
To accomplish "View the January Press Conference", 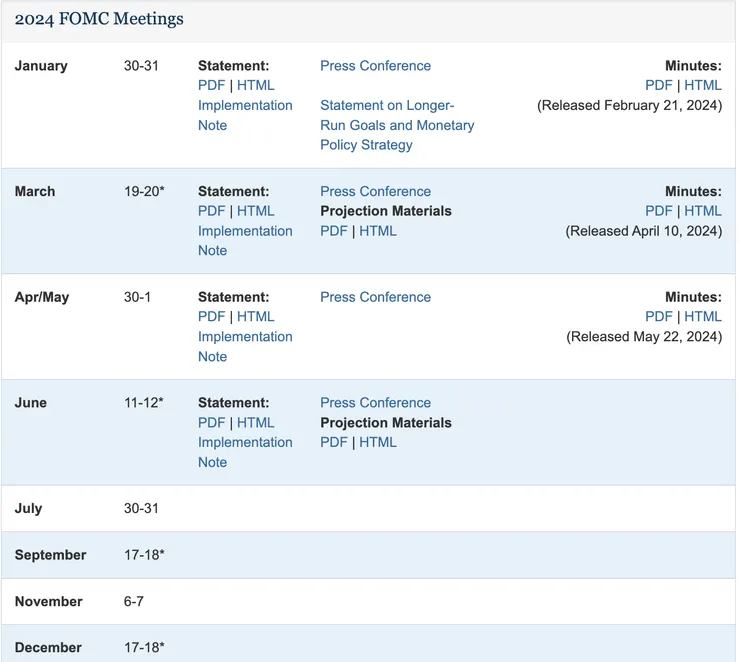I will pyautogui.click(x=375, y=66).
